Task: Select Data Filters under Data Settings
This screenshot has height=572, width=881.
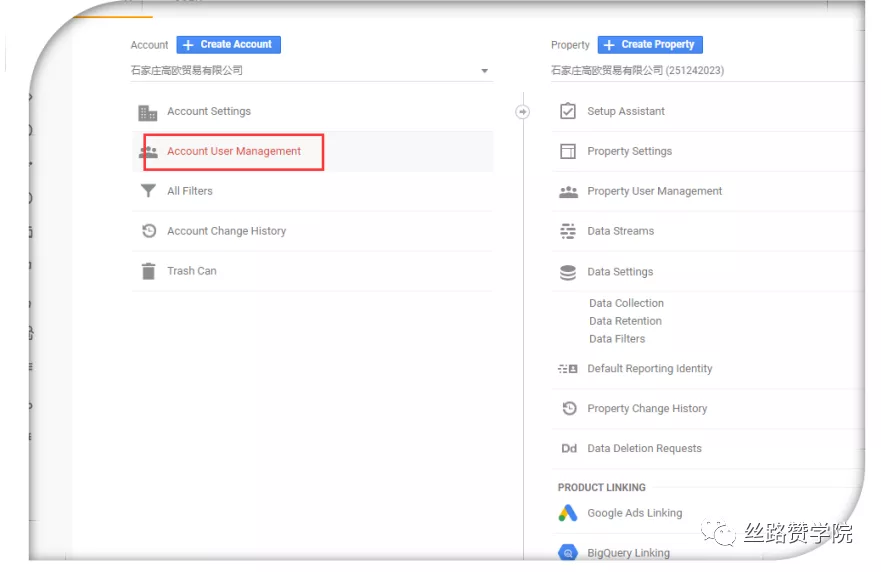Action: click(x=617, y=339)
